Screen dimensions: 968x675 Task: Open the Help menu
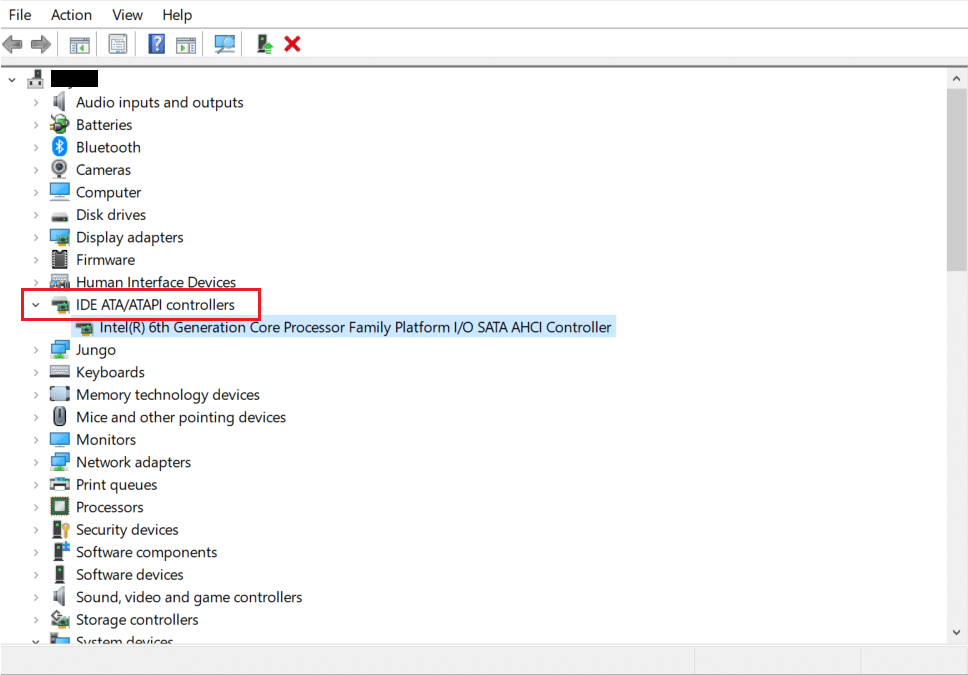coord(177,14)
